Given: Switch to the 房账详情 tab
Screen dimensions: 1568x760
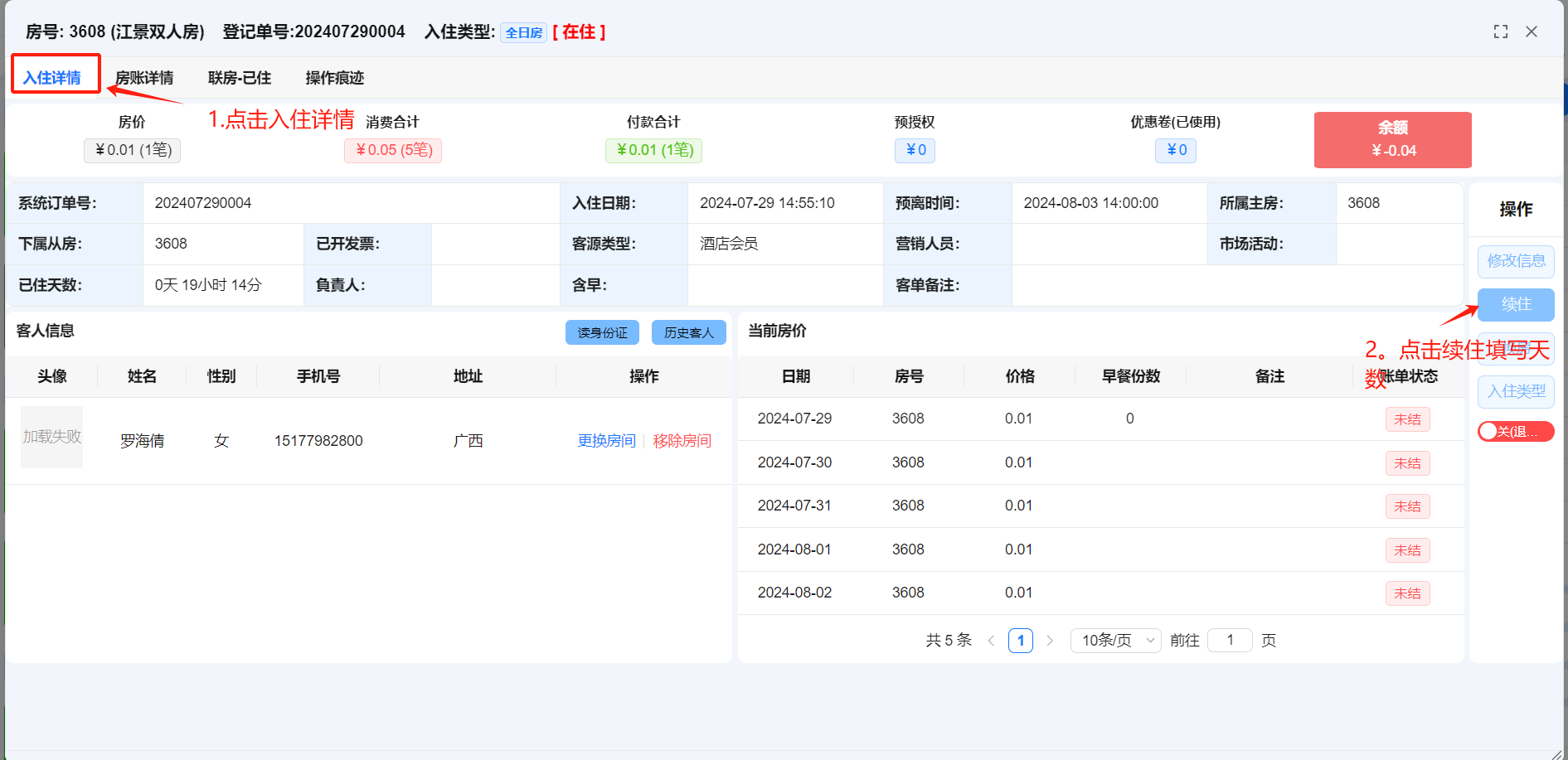Looking at the screenshot, I should point(144,78).
